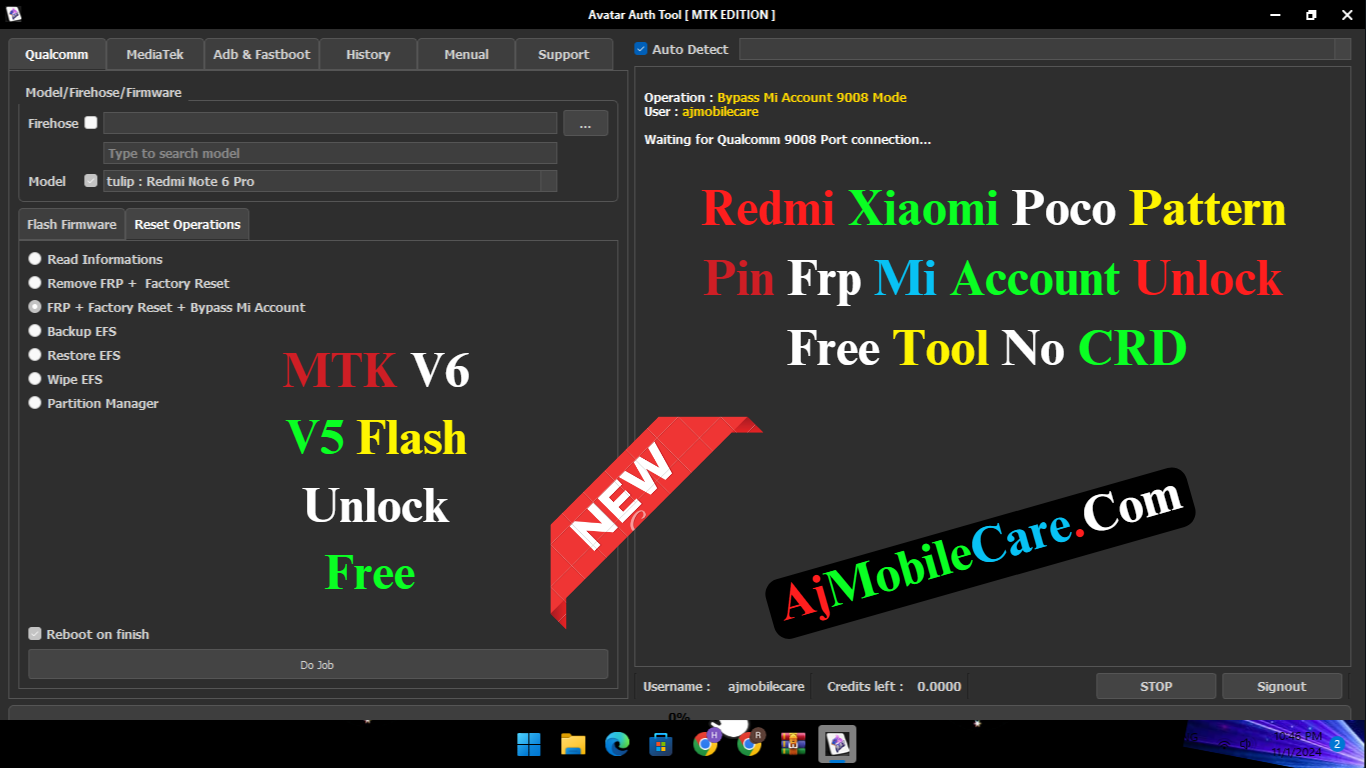1366x768 pixels.
Task: Click the Type to search model field
Action: pos(330,153)
